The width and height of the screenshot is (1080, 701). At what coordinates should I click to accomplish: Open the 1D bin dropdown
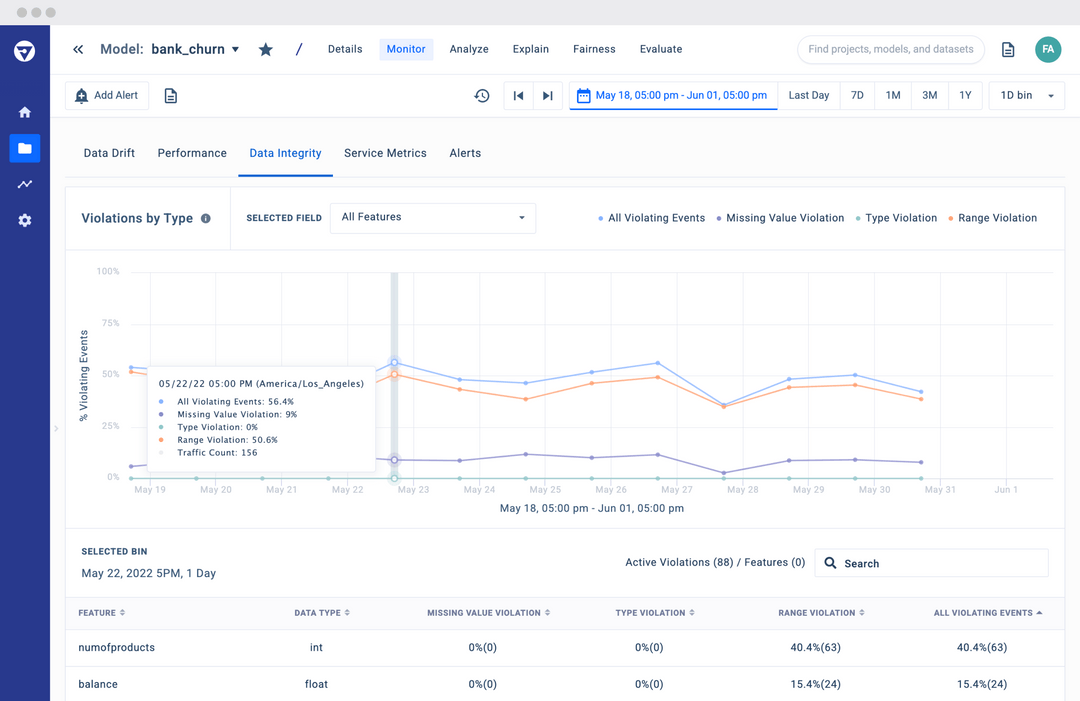click(1027, 95)
